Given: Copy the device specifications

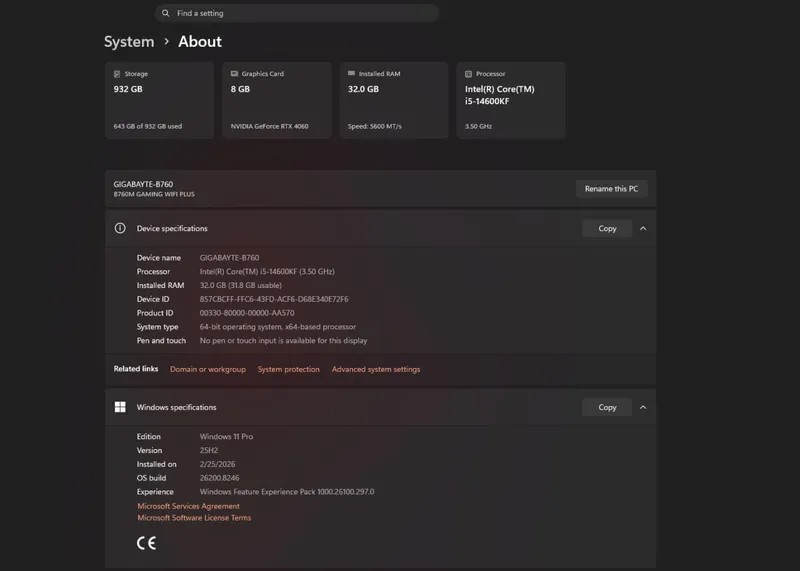Looking at the screenshot, I should click(x=607, y=229).
